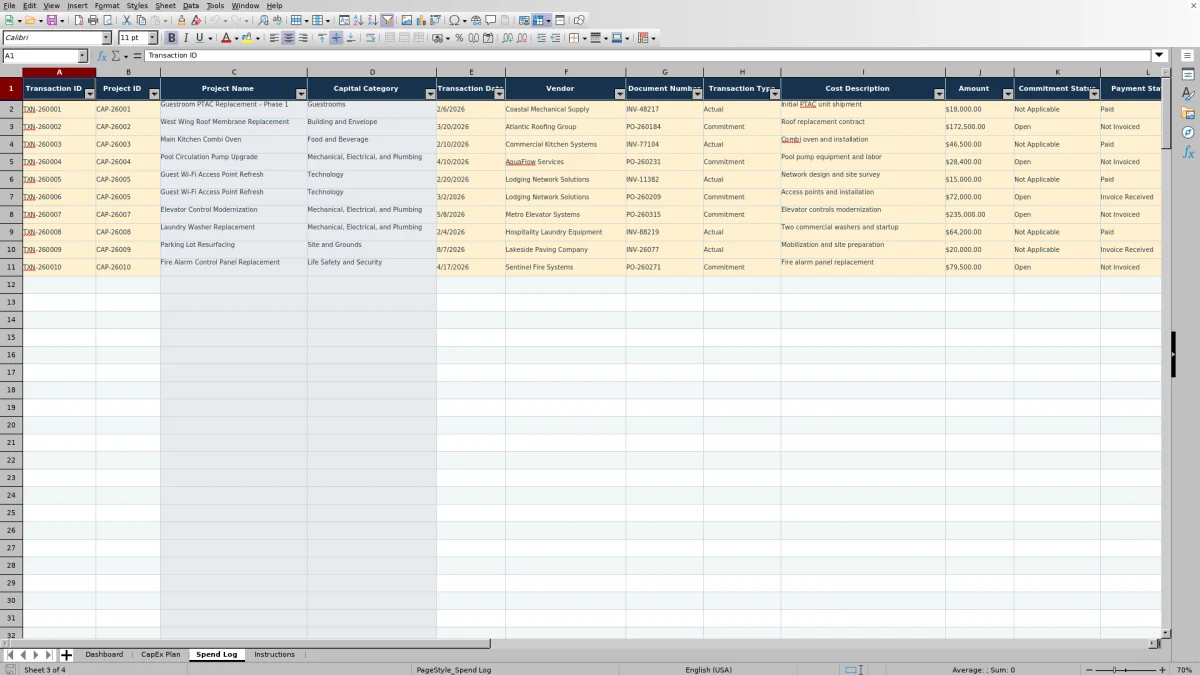Toggle the AutoFilter funnel icon
The width and height of the screenshot is (1200, 675).
coord(387,20)
